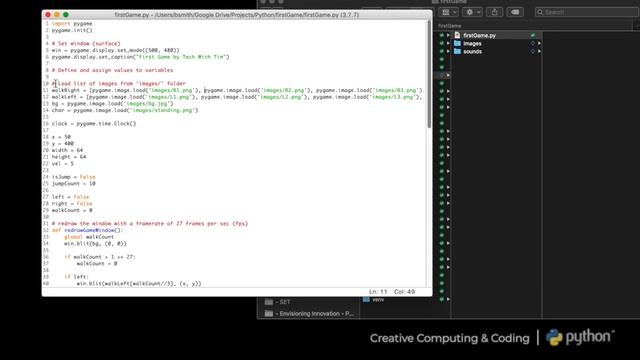
Task: Click the 'if walkCount + 1 >= 27:' line
Action: pyautogui.click(x=100, y=257)
